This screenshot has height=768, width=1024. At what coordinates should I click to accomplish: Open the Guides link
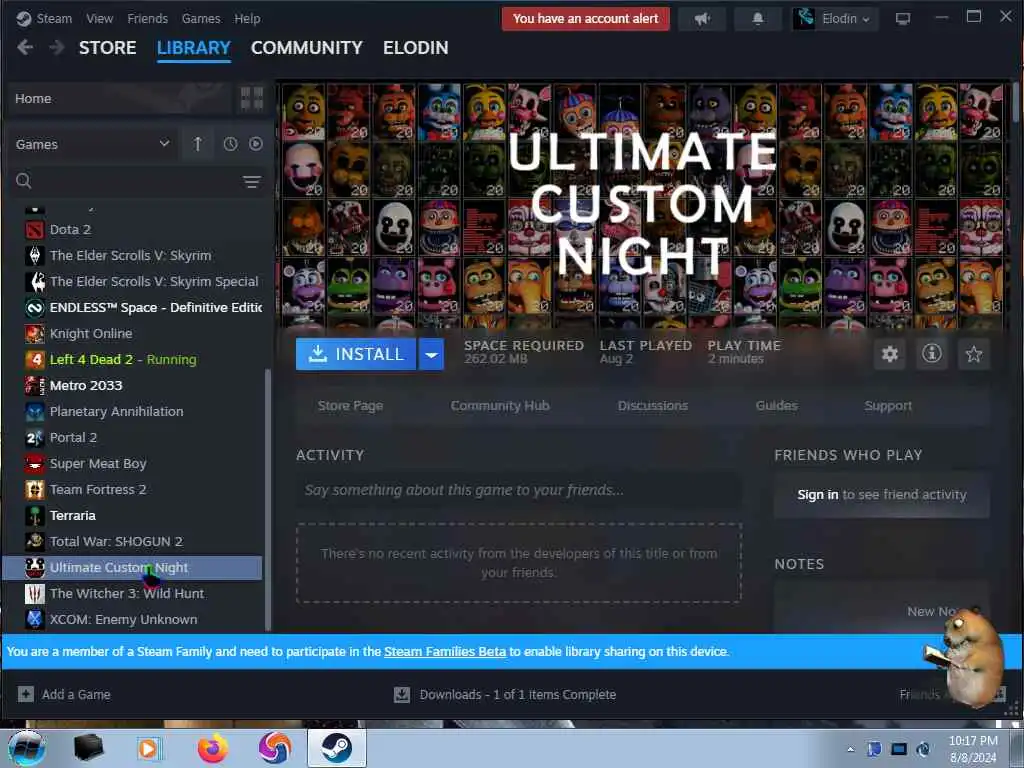(776, 406)
